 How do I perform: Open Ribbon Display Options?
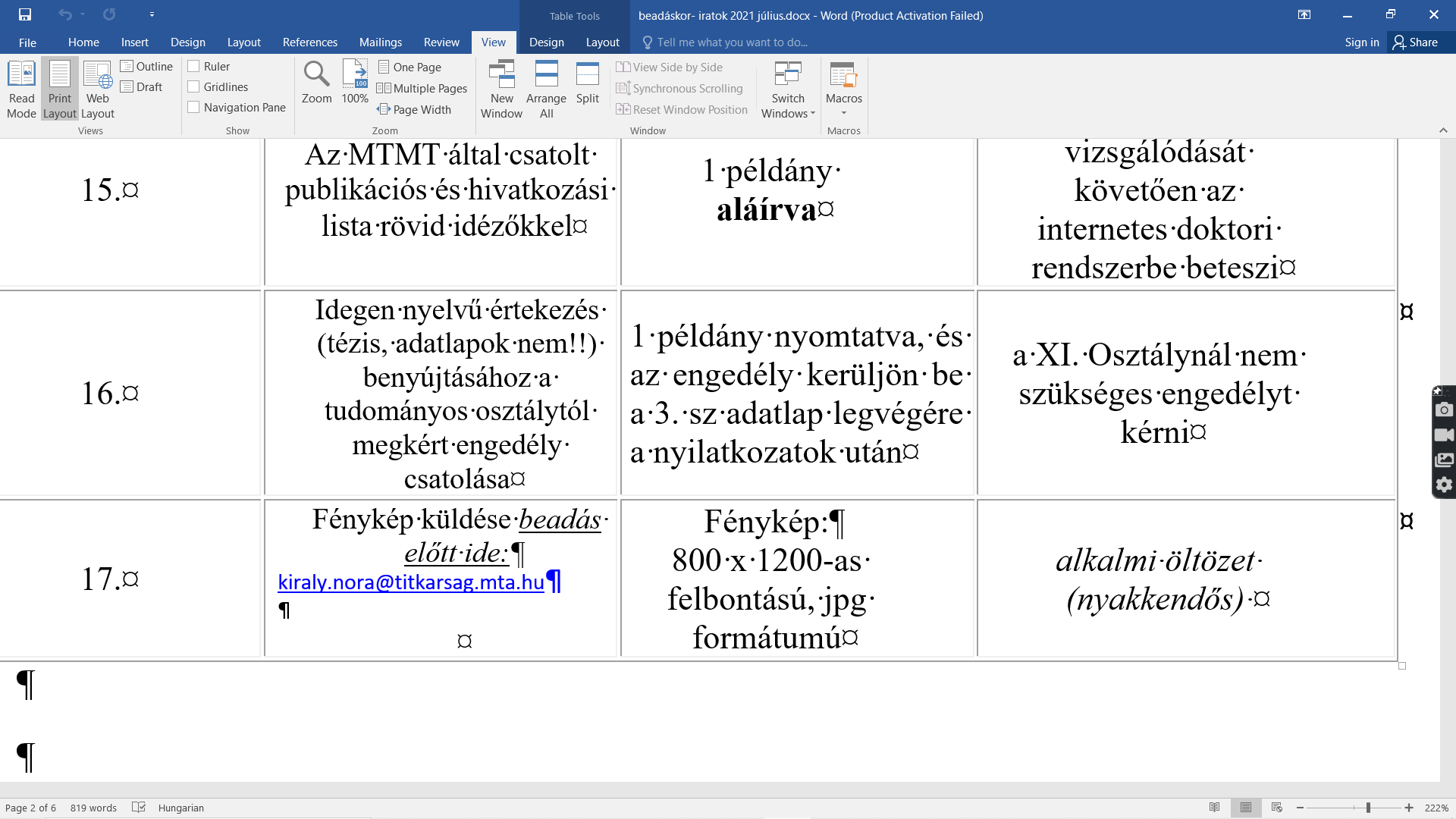click(1304, 14)
